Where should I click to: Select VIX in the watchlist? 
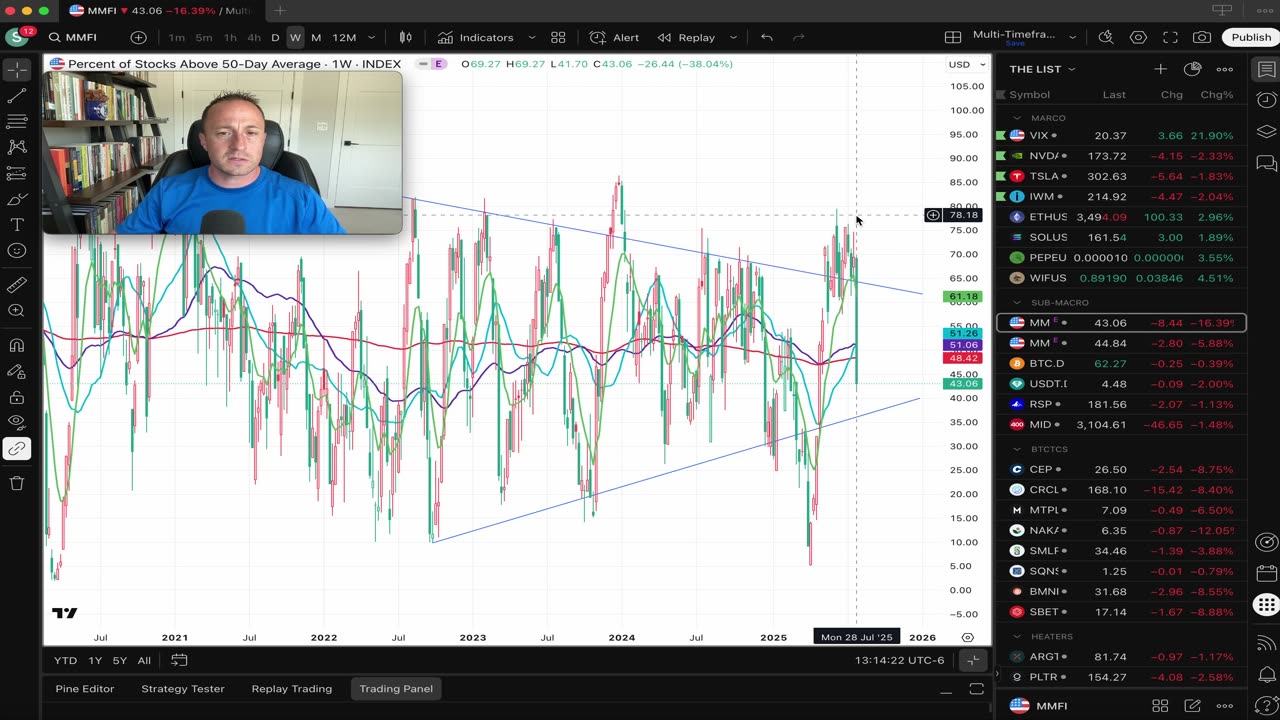pyautogui.click(x=1121, y=135)
